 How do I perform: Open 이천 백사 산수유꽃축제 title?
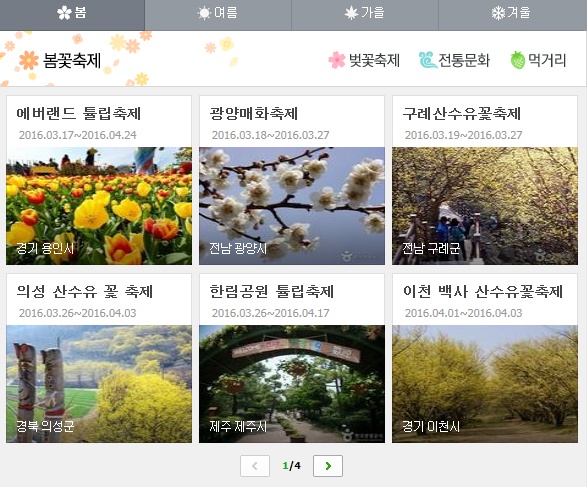point(483,292)
